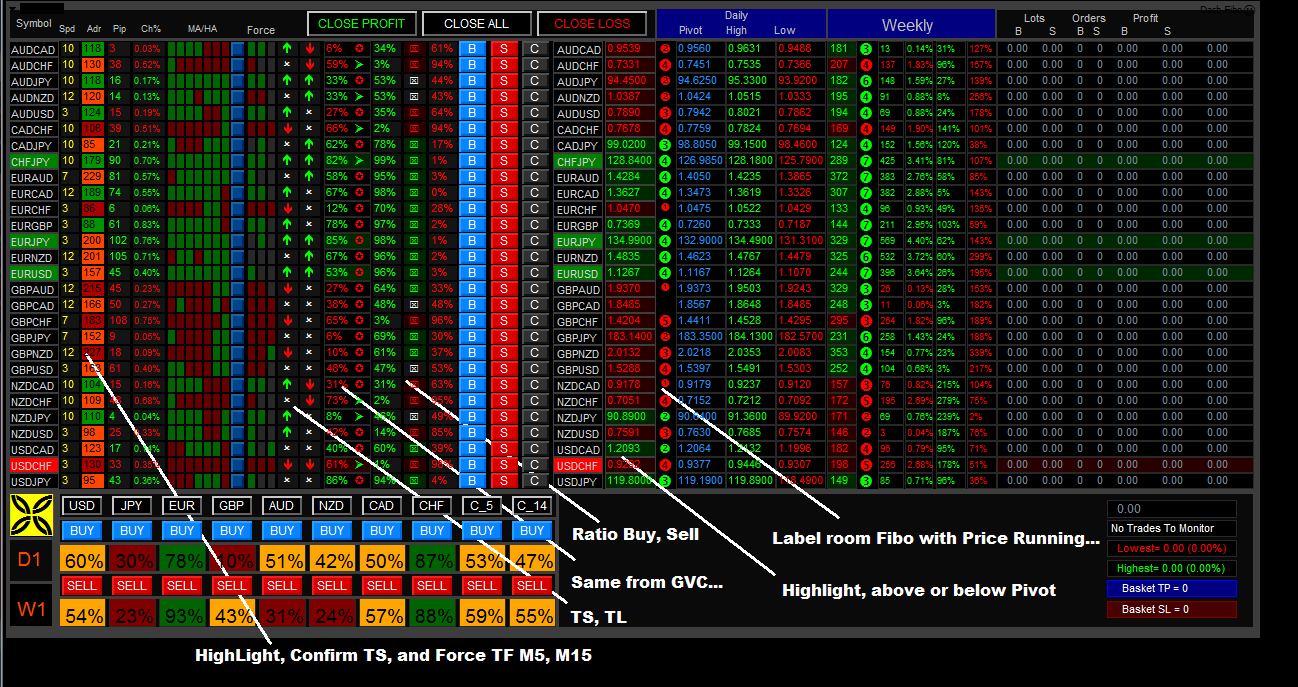This screenshot has width=1298, height=687.
Task: Click the Force column header
Action: tap(261, 31)
